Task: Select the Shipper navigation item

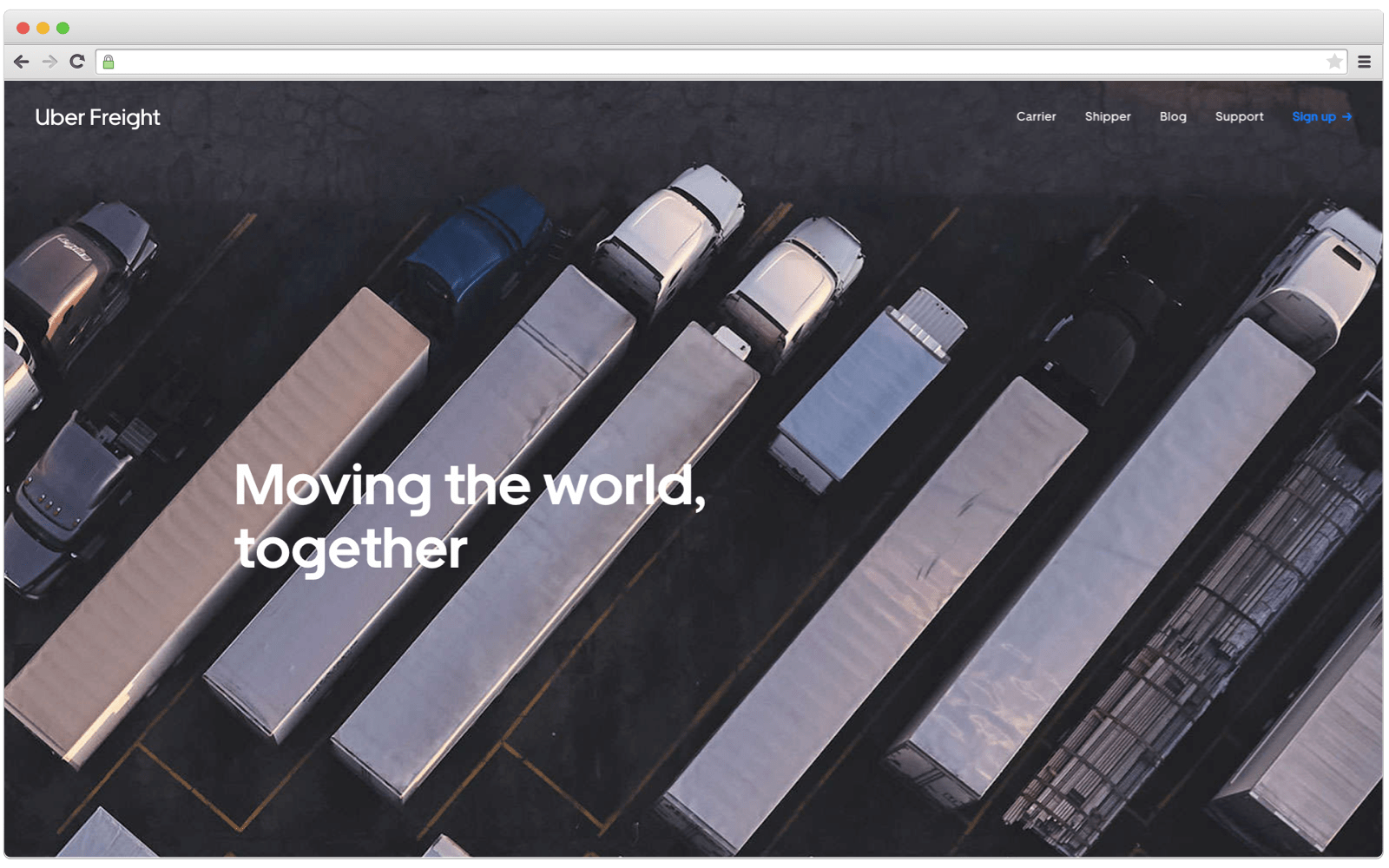Action: click(1108, 116)
